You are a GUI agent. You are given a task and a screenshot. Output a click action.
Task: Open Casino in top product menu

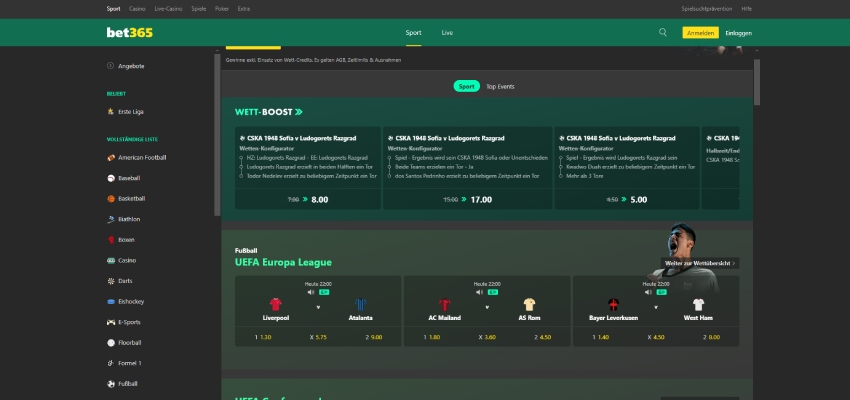pos(137,9)
